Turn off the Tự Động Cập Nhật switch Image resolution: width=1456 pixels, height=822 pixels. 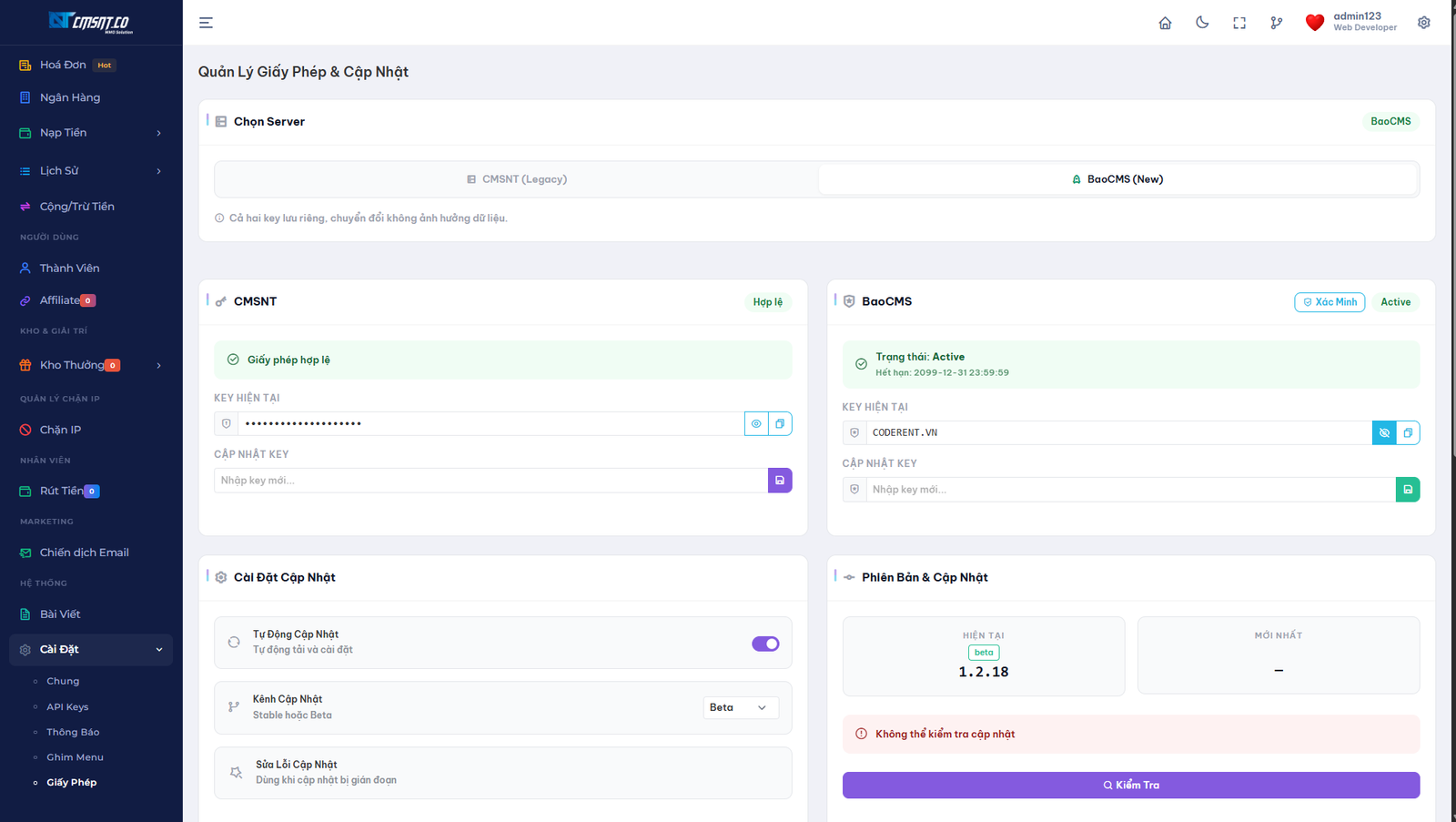click(765, 644)
